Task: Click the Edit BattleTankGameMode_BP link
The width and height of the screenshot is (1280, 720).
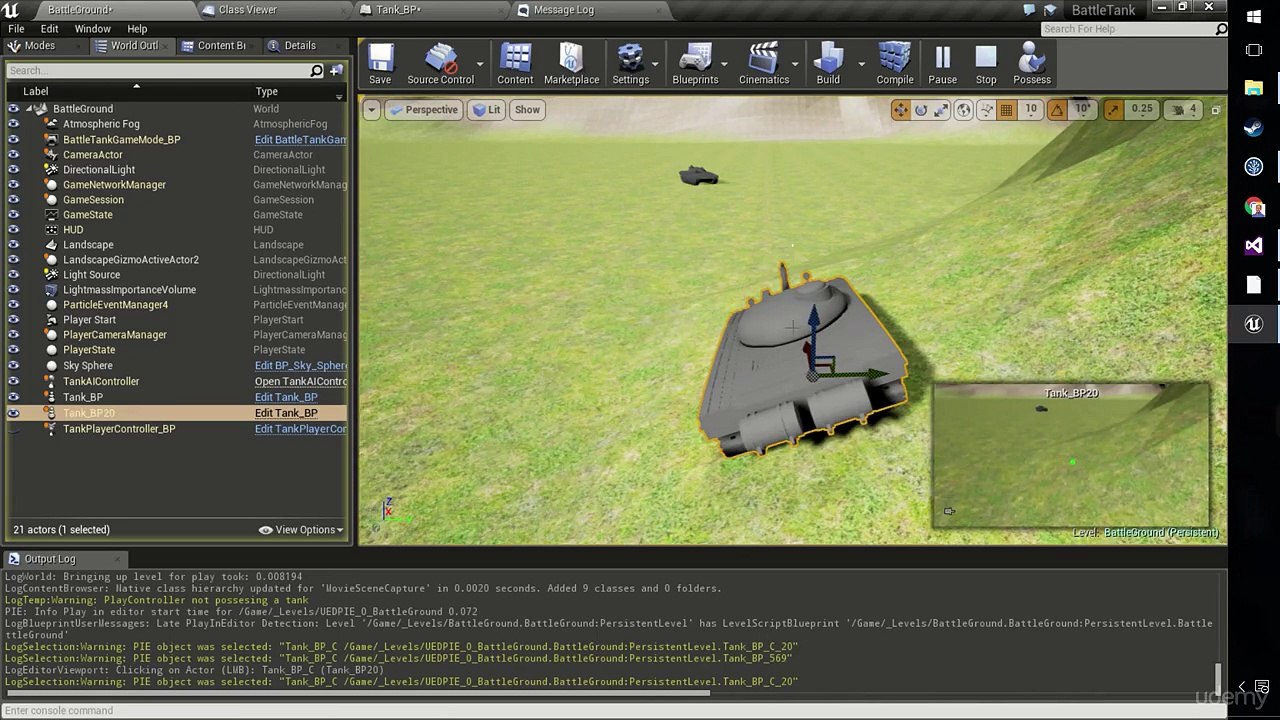Action: (x=300, y=140)
